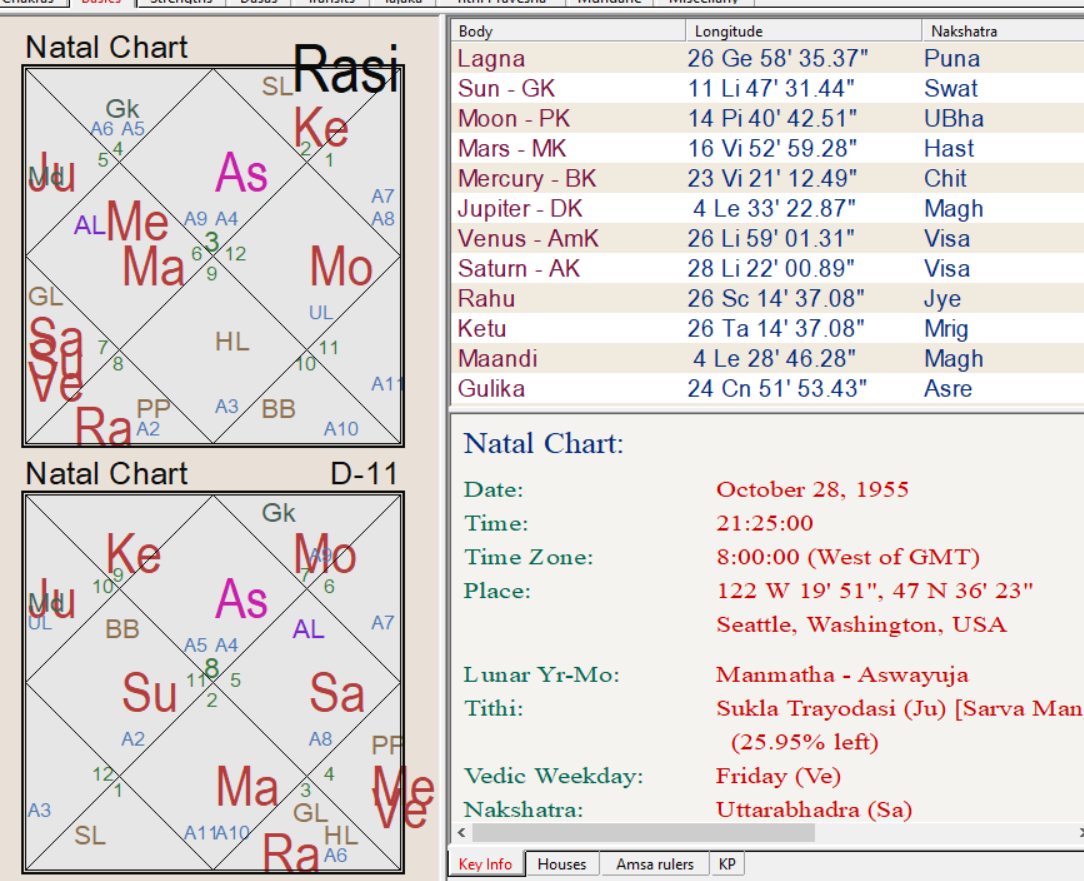Screen dimensions: 1084x881
Task: Select the Maandi row
Action: click(767, 358)
